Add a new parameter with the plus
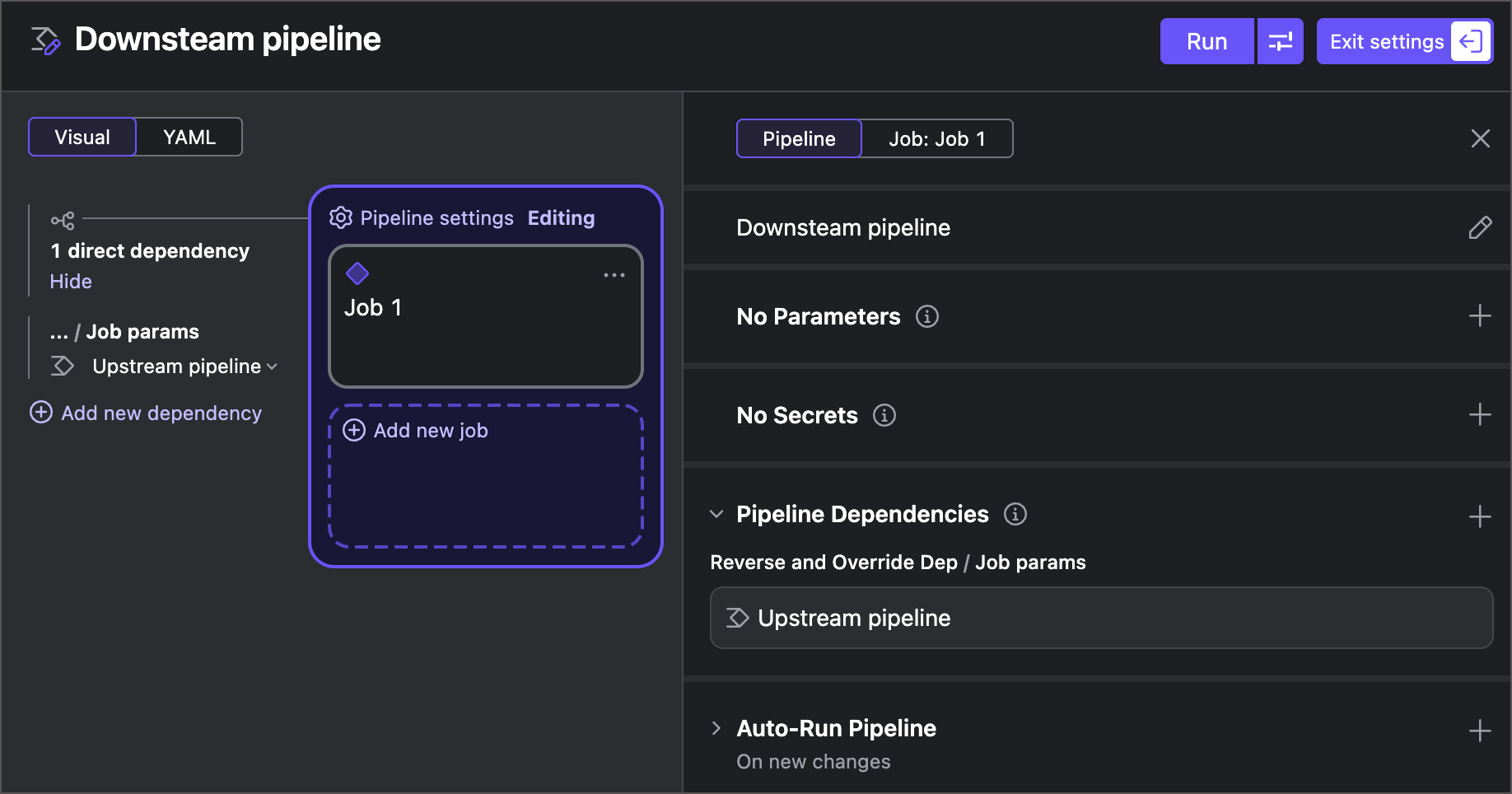This screenshot has height=794, width=1512. click(x=1480, y=316)
